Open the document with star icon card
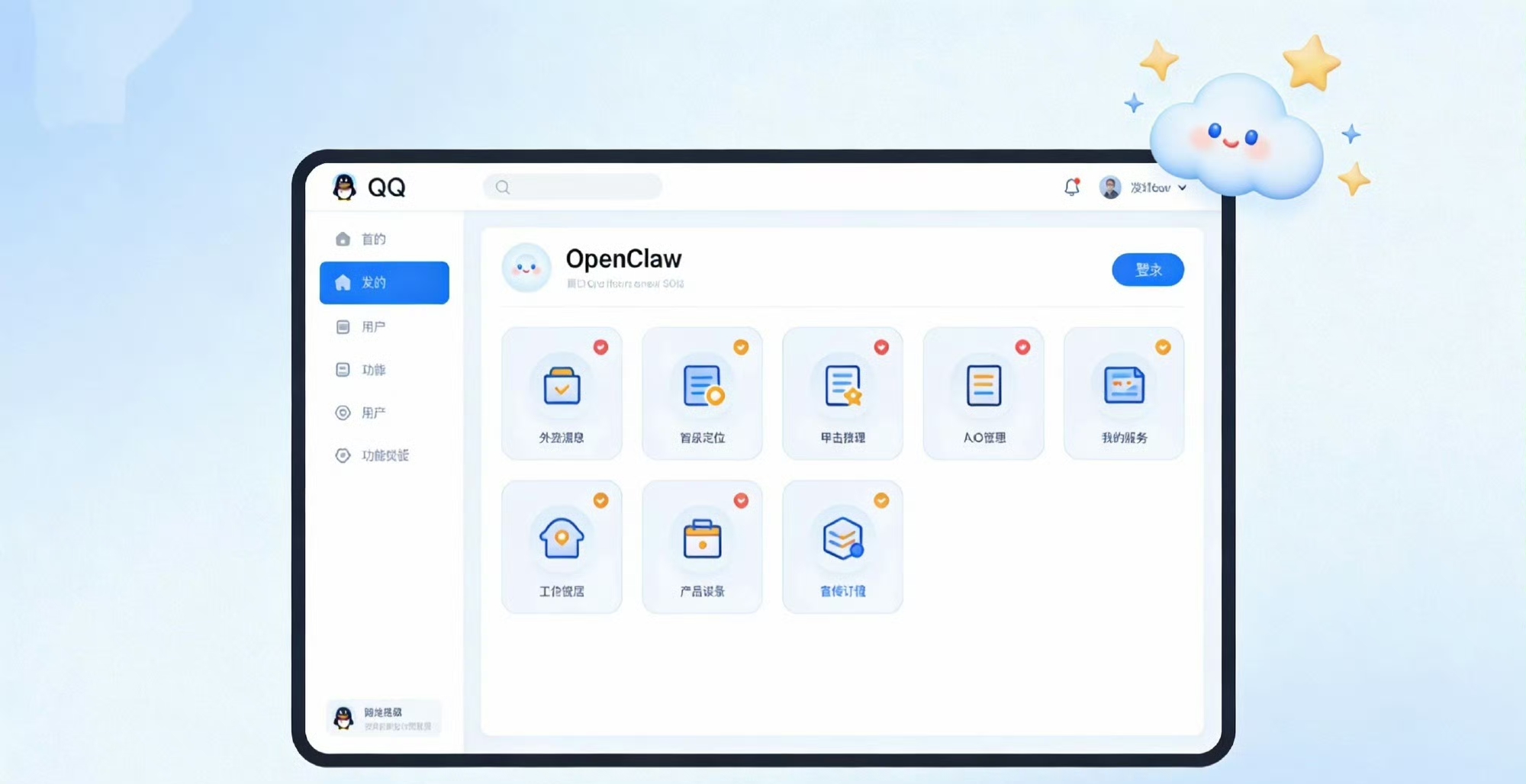Viewport: 1526px width, 784px height. coord(842,385)
